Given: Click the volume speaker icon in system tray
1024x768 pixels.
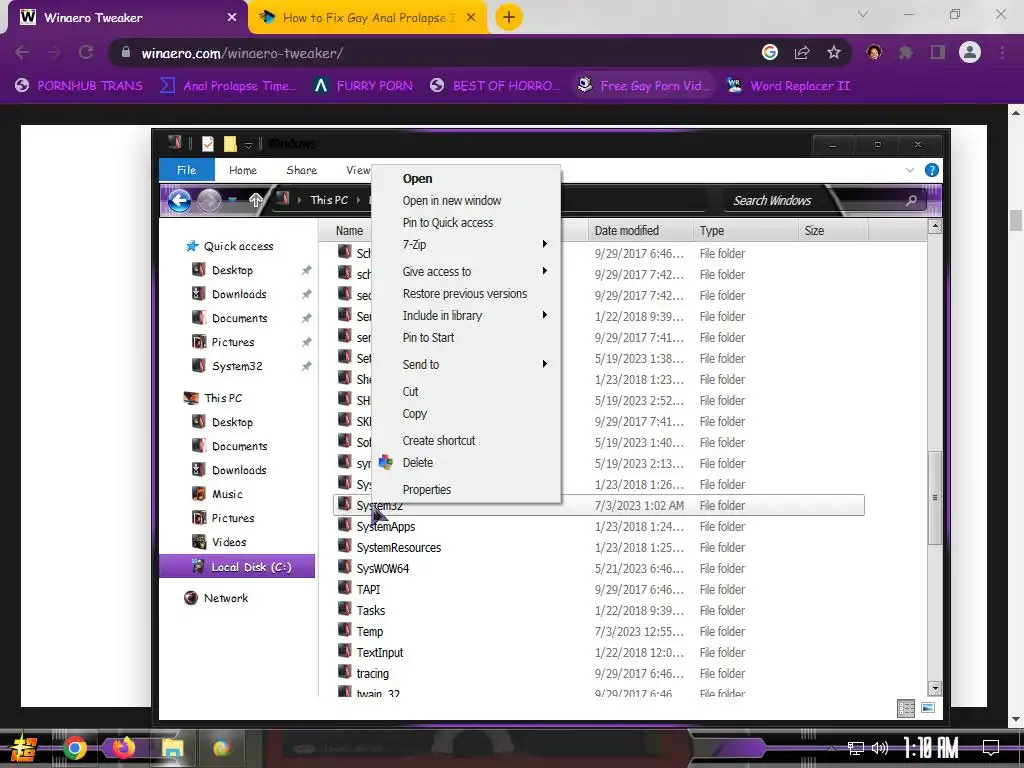Looking at the screenshot, I should pyautogui.click(x=880, y=748).
